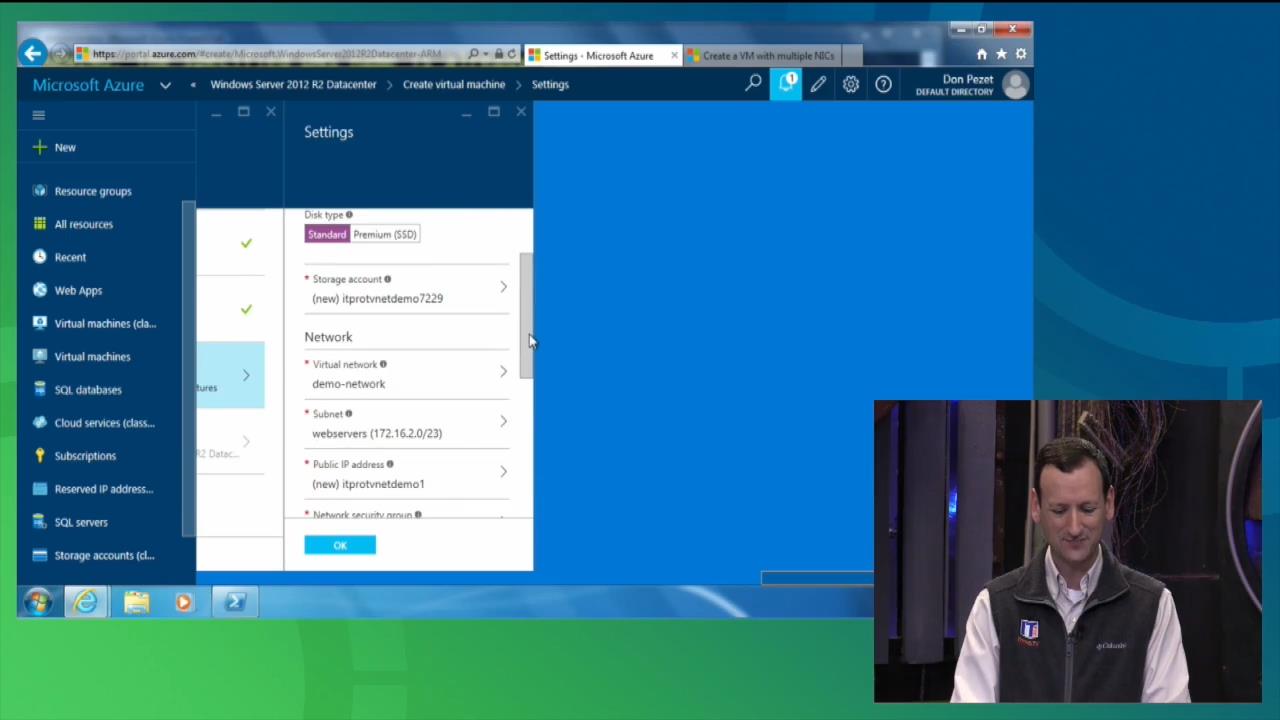Click New in sidebar
The height and width of the screenshot is (720, 1280).
pyautogui.click(x=65, y=147)
